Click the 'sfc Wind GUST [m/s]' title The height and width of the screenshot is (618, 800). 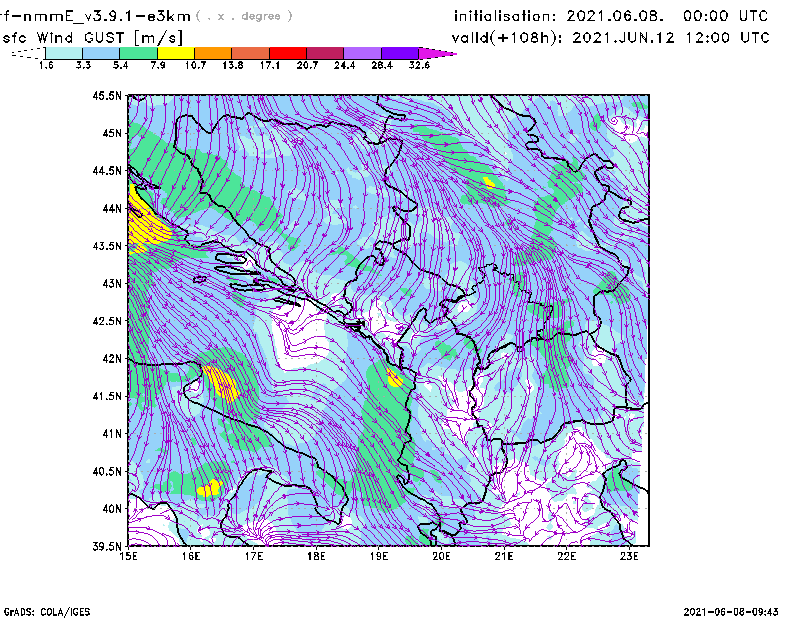click(92, 38)
